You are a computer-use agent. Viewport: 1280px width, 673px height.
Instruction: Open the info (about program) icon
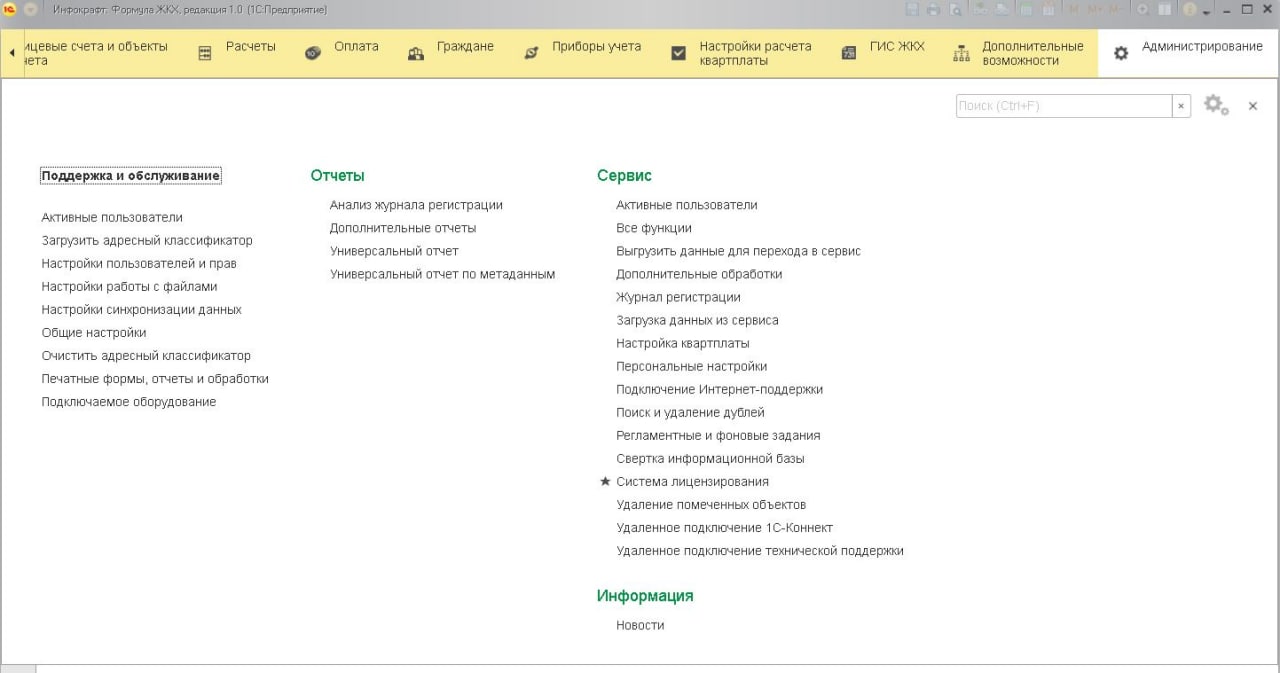click(1188, 10)
